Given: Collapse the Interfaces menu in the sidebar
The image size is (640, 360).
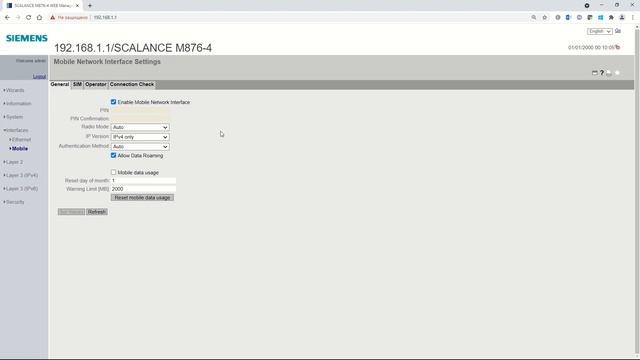Looking at the screenshot, I should pyautogui.click(x=16, y=130).
